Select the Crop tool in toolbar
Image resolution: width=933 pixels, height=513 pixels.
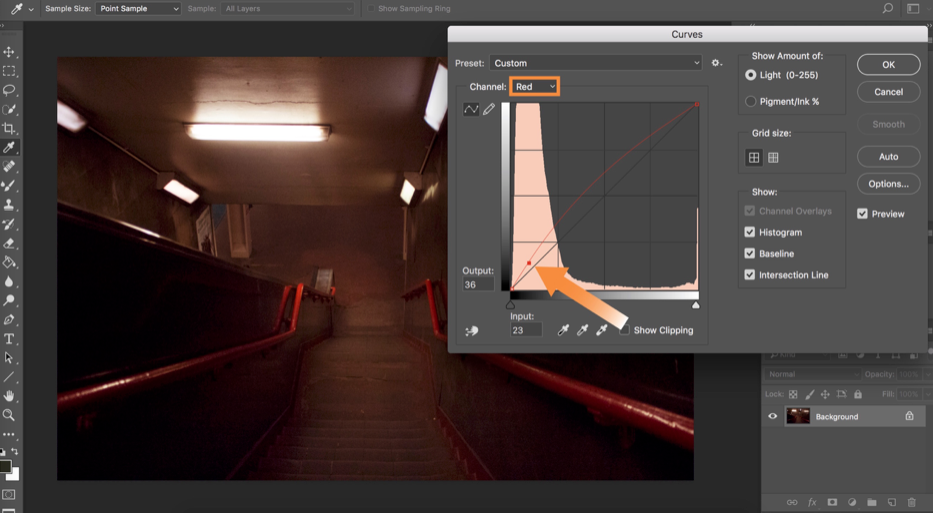[x=9, y=128]
